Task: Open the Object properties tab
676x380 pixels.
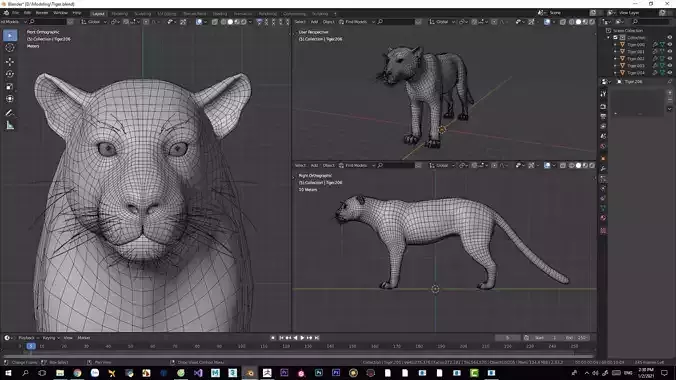Action: (x=603, y=158)
